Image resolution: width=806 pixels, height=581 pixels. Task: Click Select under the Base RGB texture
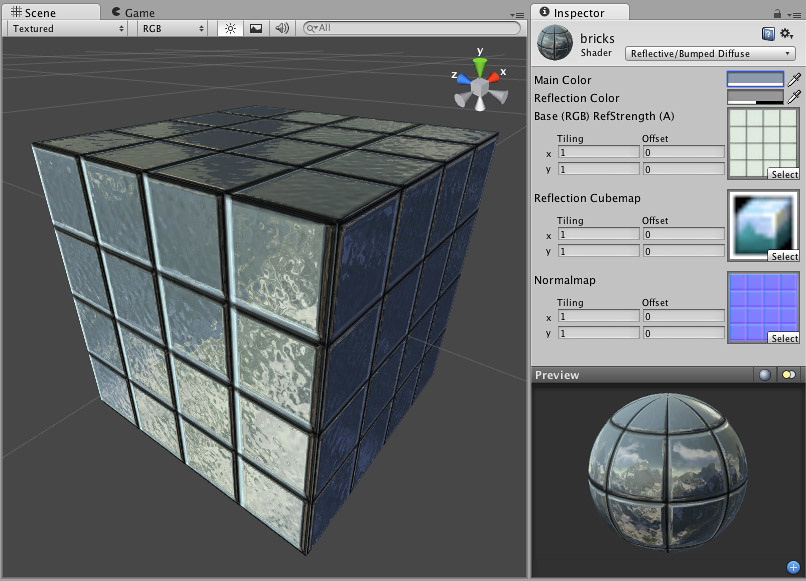click(785, 174)
